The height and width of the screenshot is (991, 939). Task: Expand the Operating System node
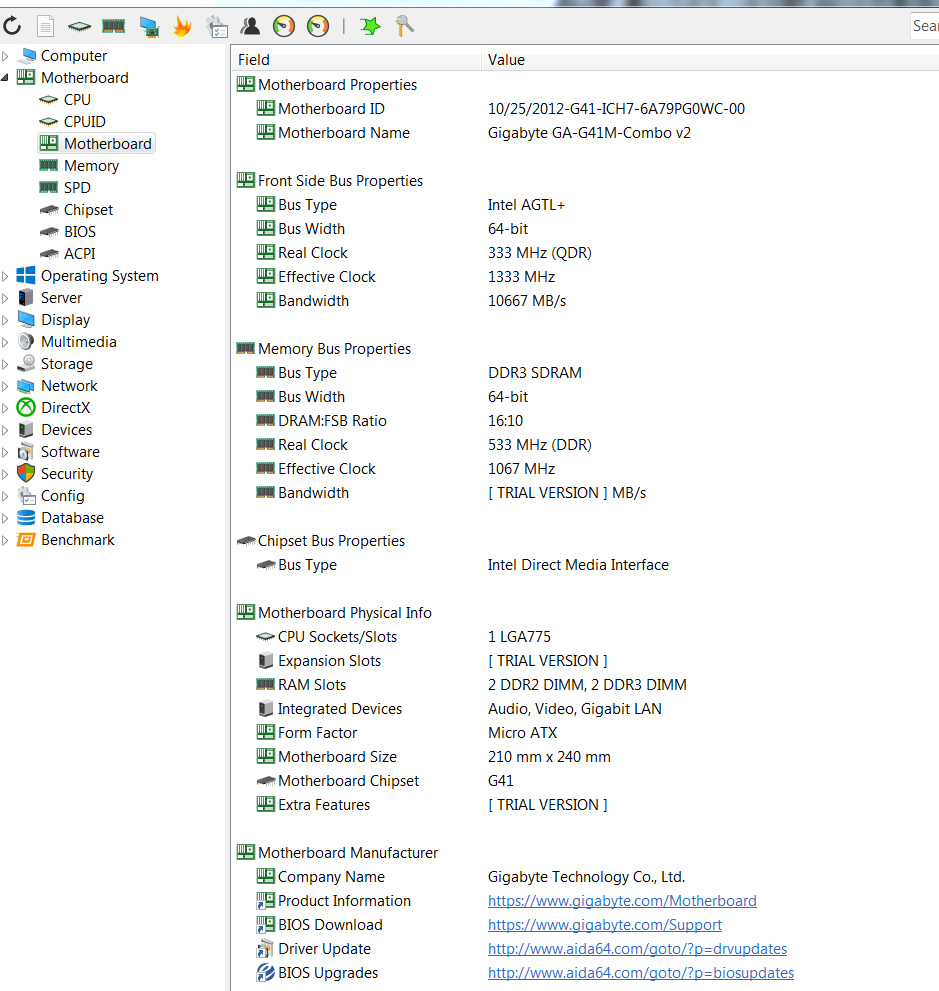[5, 276]
